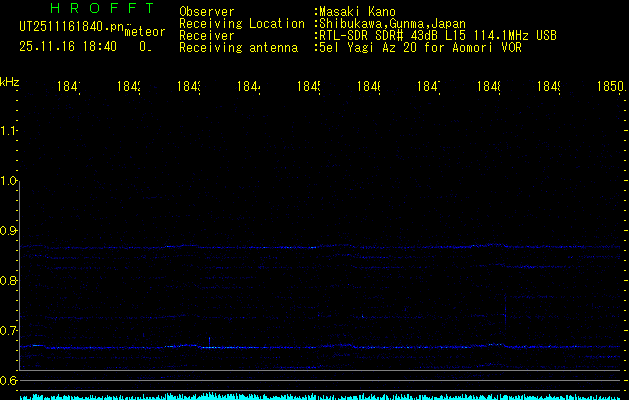The width and height of the screenshot is (629, 400).
Task: Click the 25.11.16 18:40 timestamp
Action: click(x=68, y=46)
